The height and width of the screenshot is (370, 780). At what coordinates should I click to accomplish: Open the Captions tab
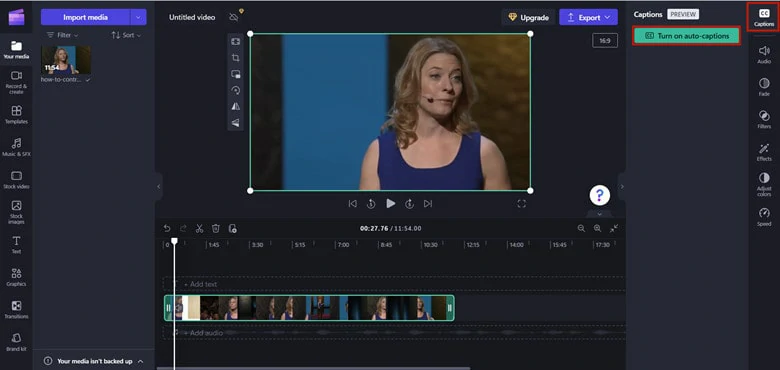(764, 17)
